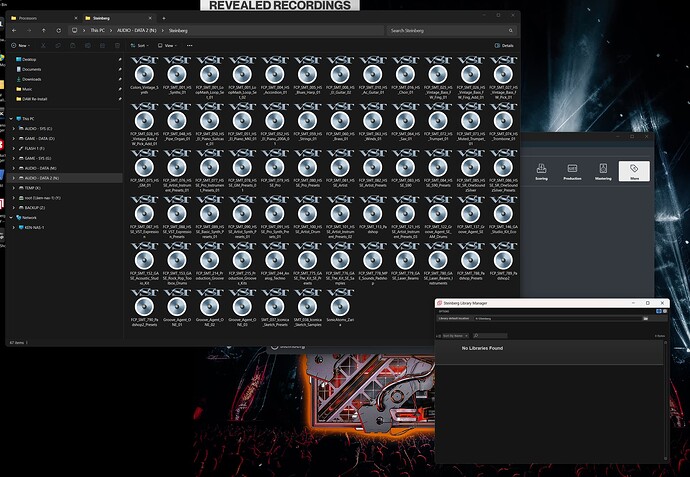Viewport: 690px width, 477px height.
Task: Go up one folder level in Explorer
Action: [44, 30]
